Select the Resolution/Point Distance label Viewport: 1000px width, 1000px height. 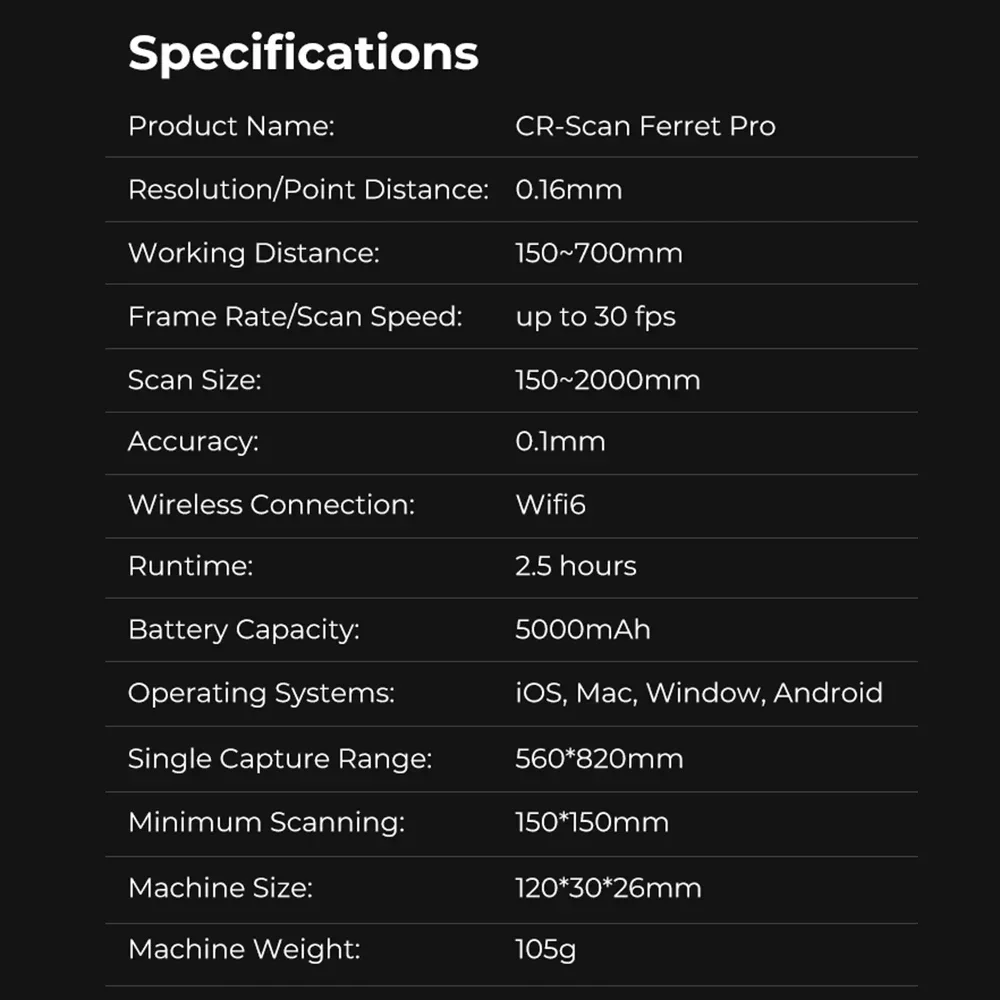[308, 189]
